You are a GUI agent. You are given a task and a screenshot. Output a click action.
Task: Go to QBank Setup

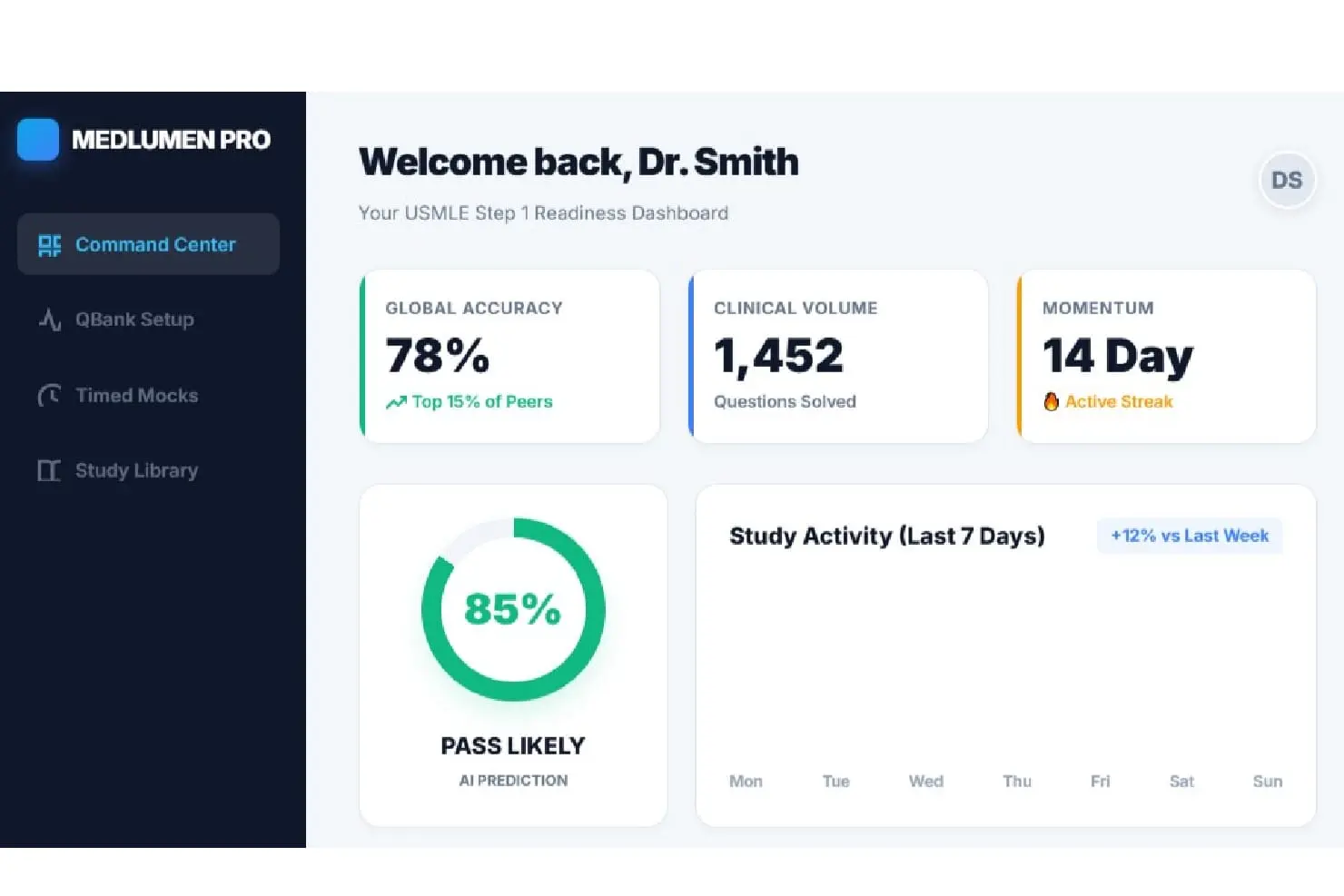click(x=148, y=320)
